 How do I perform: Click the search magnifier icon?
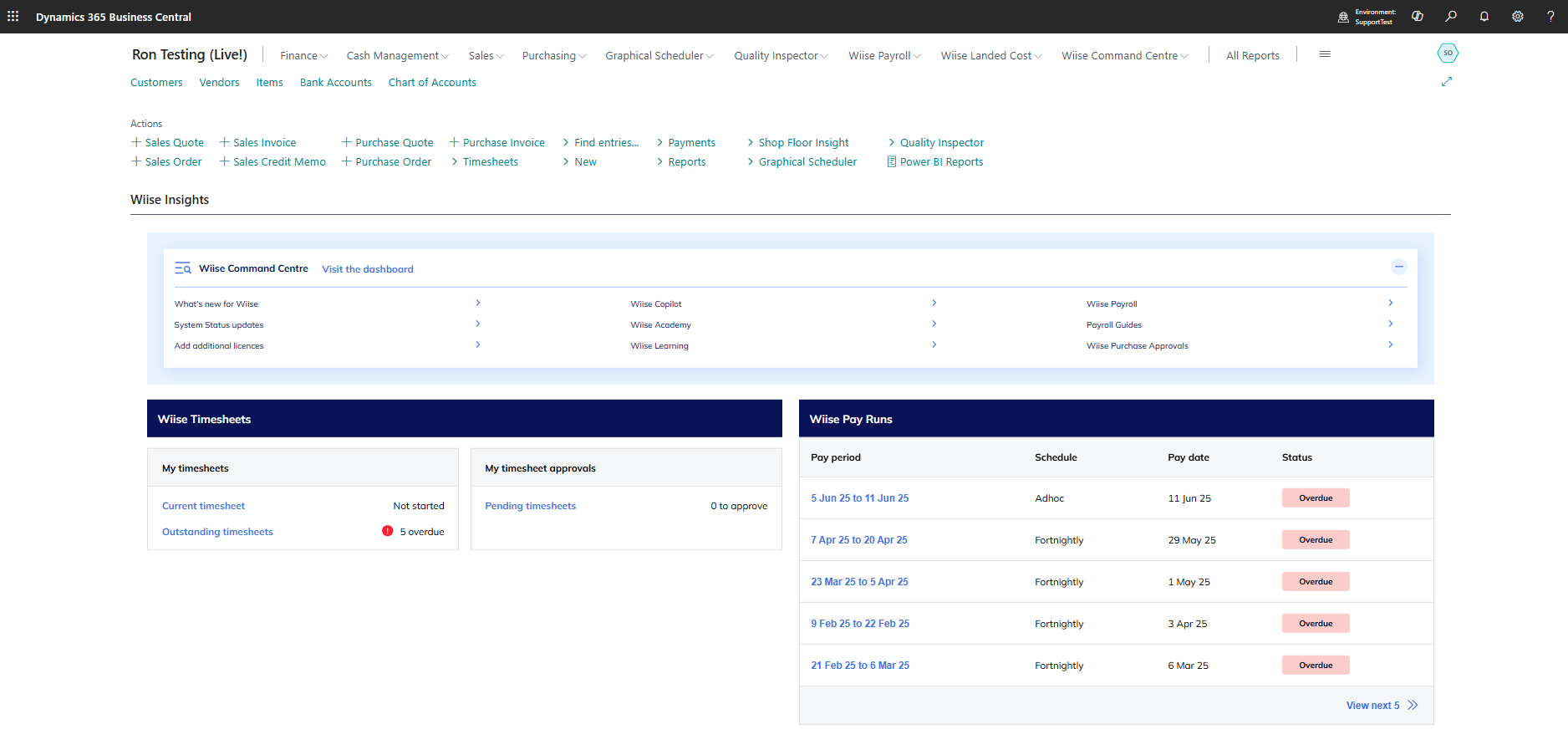click(1451, 17)
